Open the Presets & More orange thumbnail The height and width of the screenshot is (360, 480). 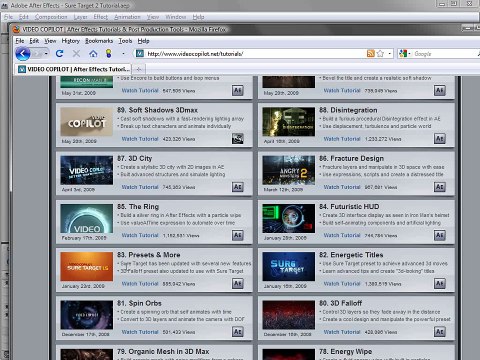coord(87,267)
